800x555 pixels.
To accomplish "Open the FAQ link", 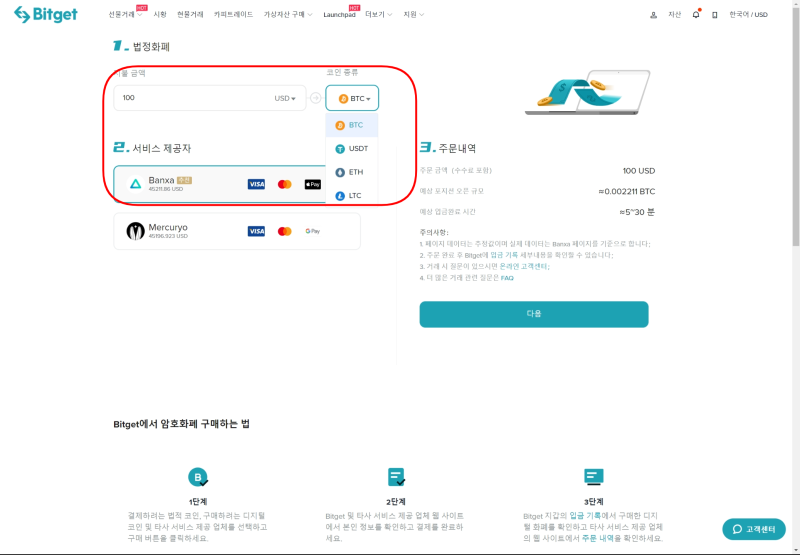I will 507,278.
